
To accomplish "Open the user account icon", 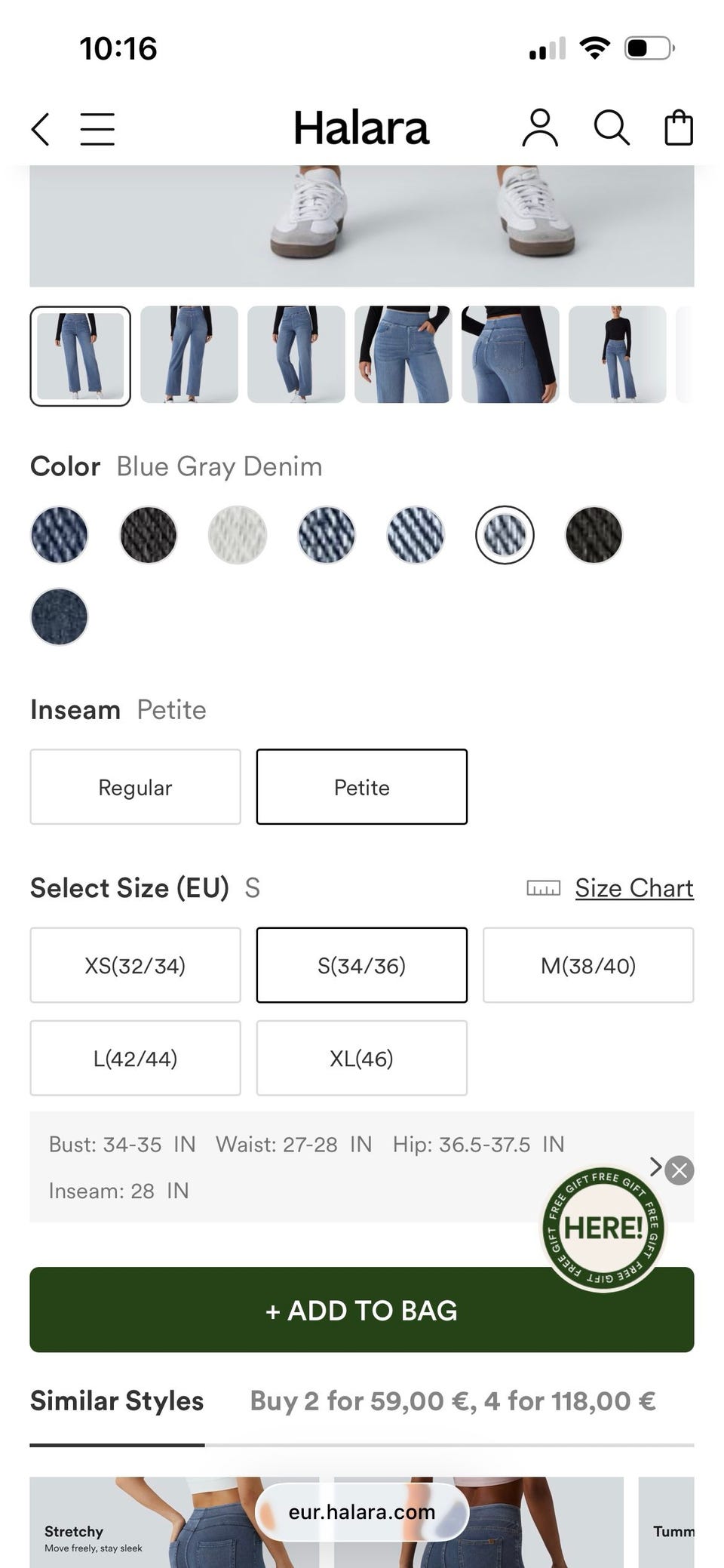I will (540, 128).
